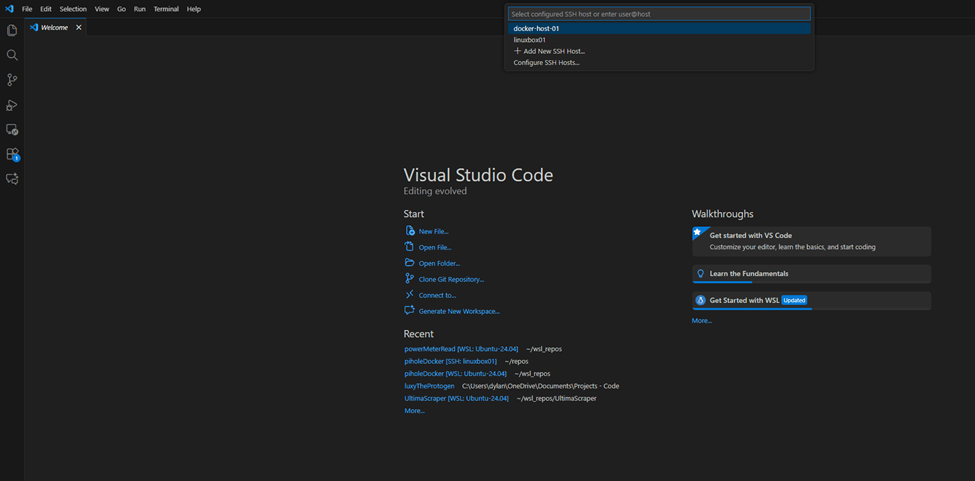This screenshot has width=975, height=481.
Task: Click the SSH host input field
Action: click(x=658, y=14)
